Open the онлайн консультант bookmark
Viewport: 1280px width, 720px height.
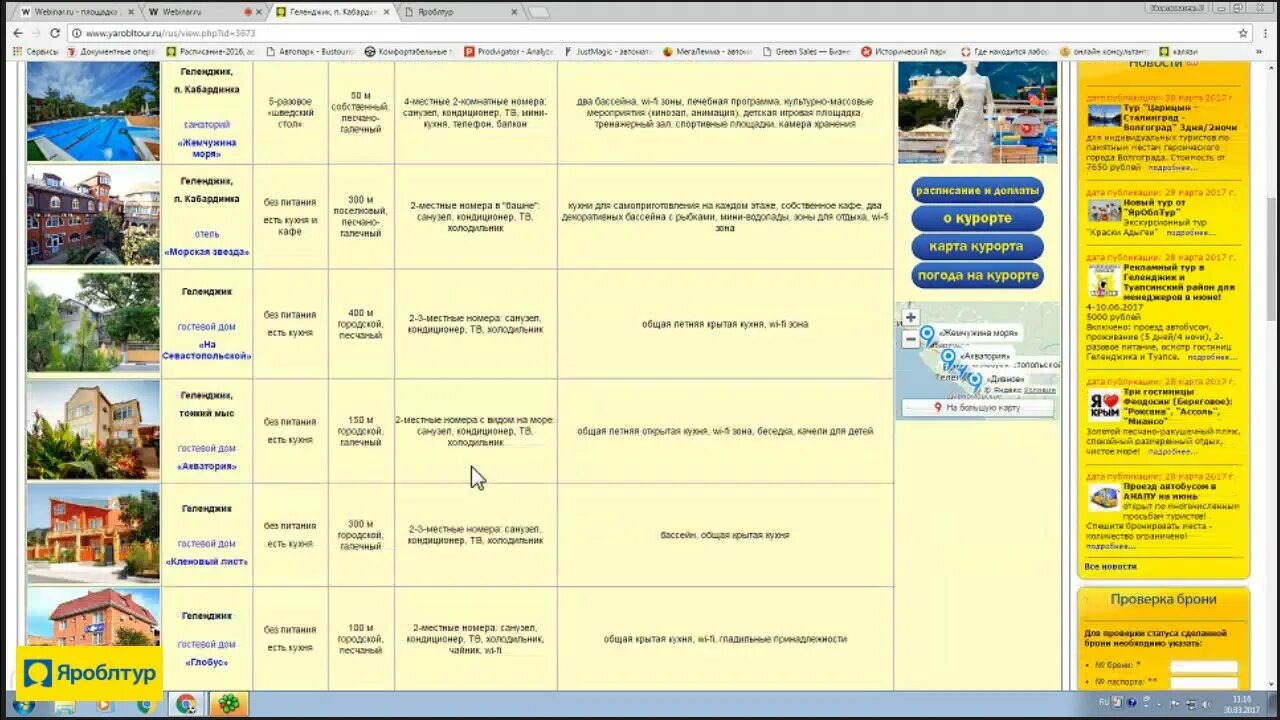[x=1104, y=51]
